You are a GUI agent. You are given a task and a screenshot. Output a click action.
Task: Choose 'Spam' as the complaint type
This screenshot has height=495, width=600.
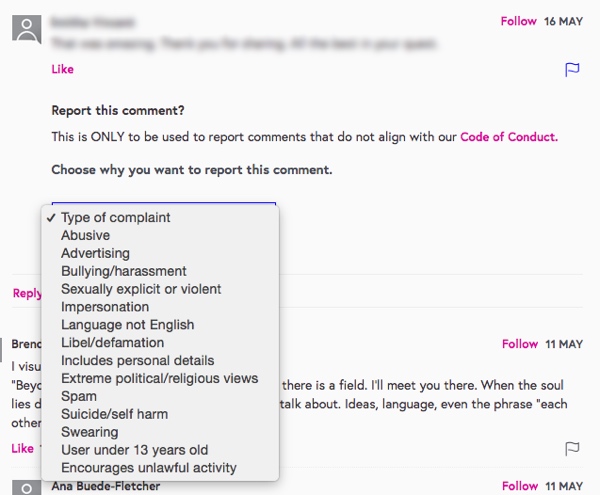[79, 396]
